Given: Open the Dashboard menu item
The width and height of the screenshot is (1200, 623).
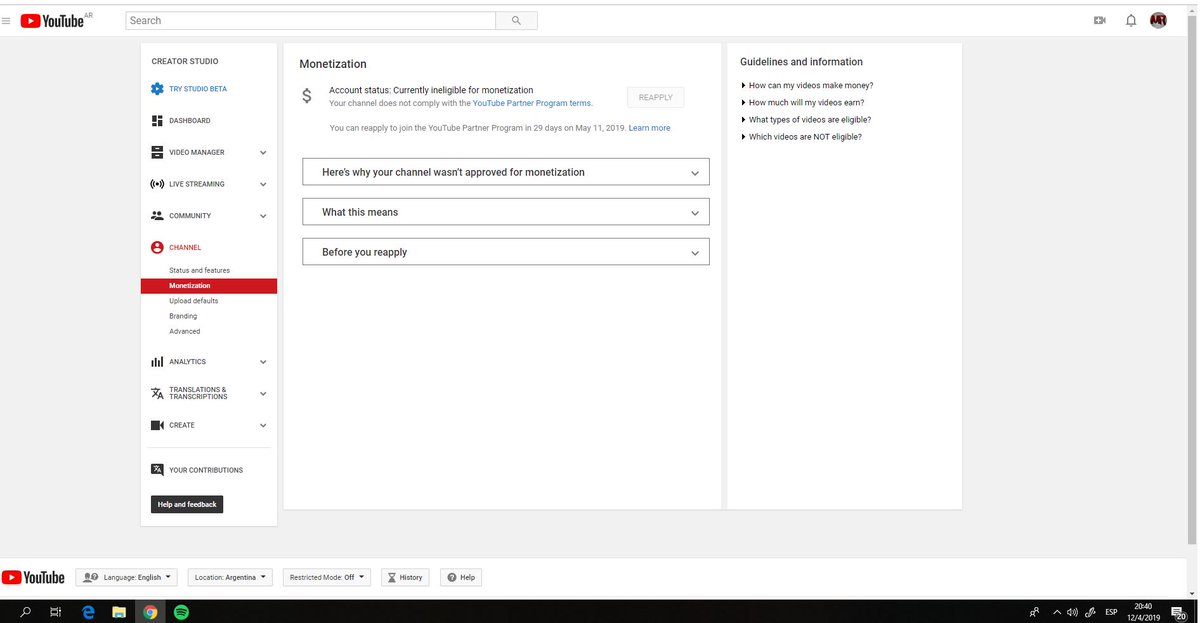Looking at the screenshot, I should 190,121.
